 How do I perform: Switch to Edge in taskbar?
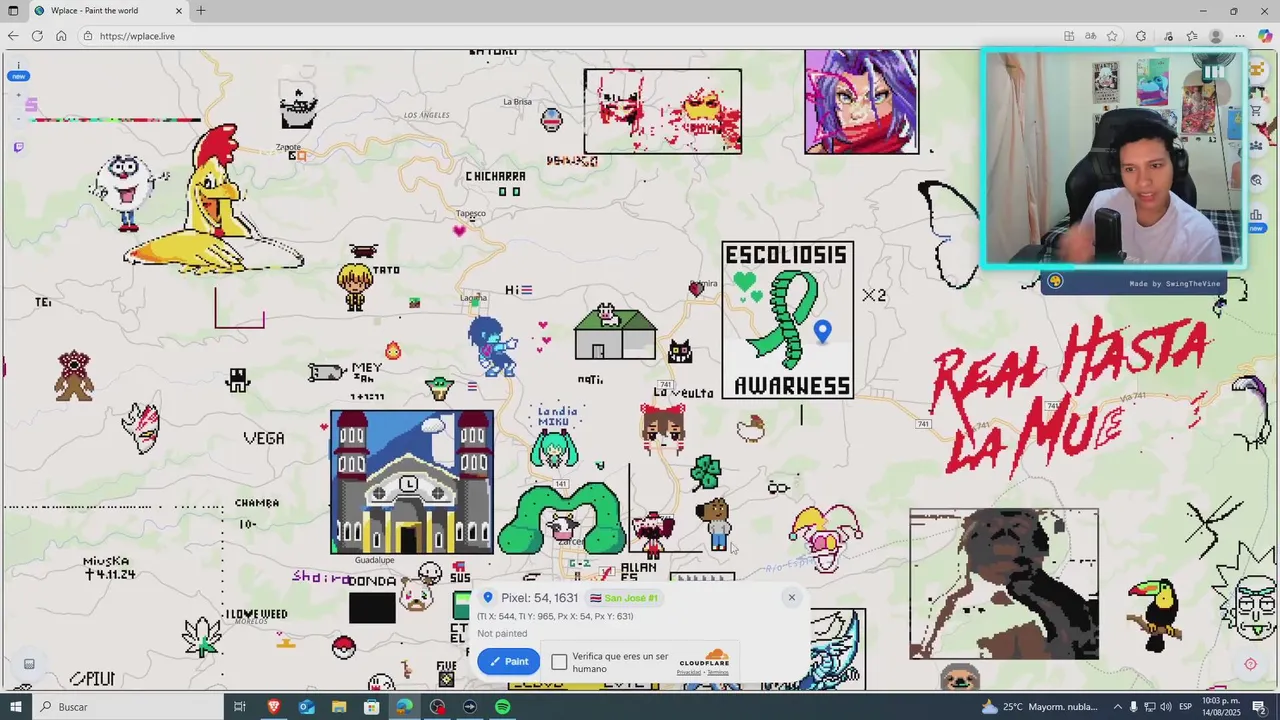[x=404, y=707]
